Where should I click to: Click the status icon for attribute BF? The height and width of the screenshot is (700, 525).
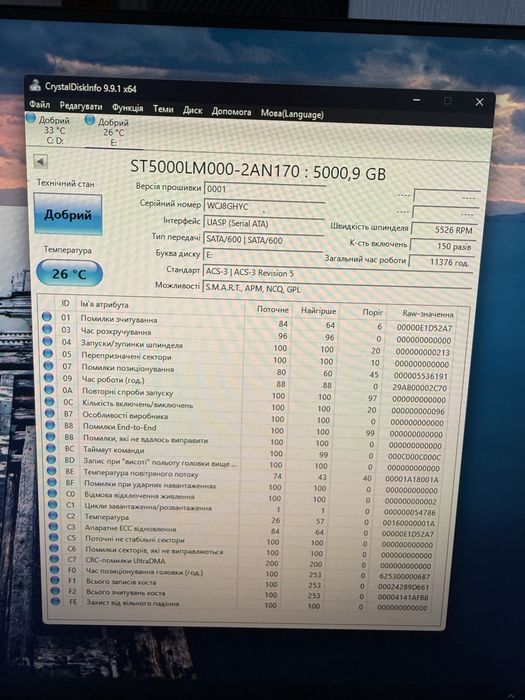pyautogui.click(x=52, y=482)
